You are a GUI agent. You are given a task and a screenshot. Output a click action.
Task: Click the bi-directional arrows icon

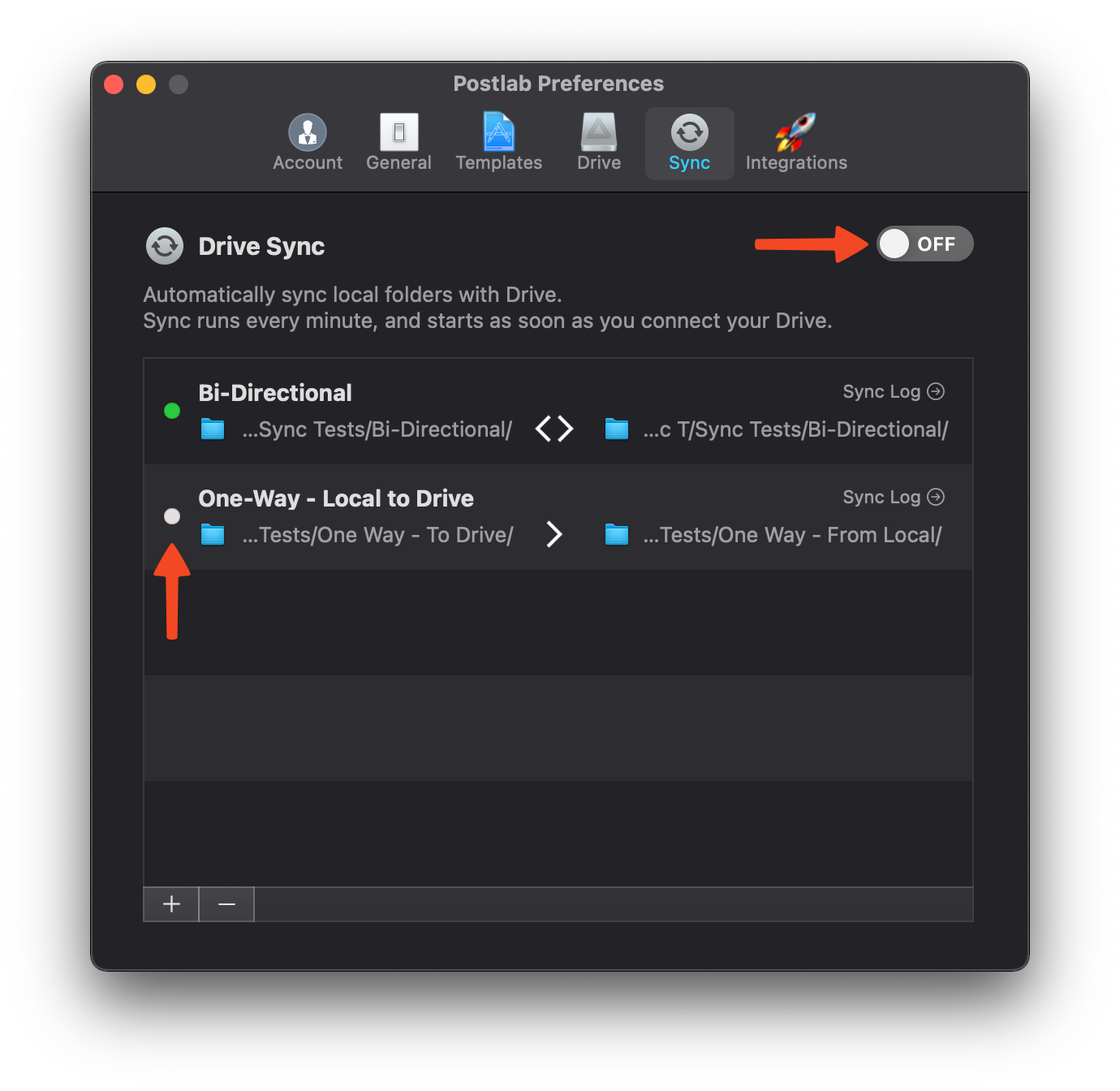554,429
